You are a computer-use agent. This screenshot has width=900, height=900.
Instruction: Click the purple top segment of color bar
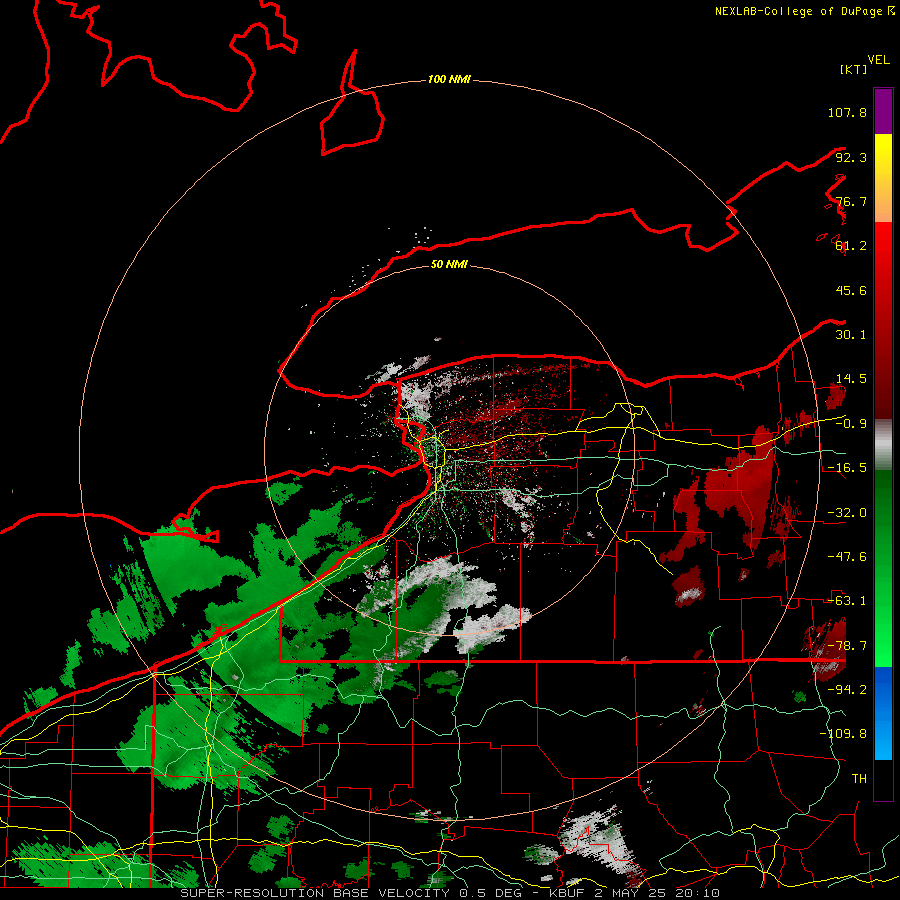883,111
